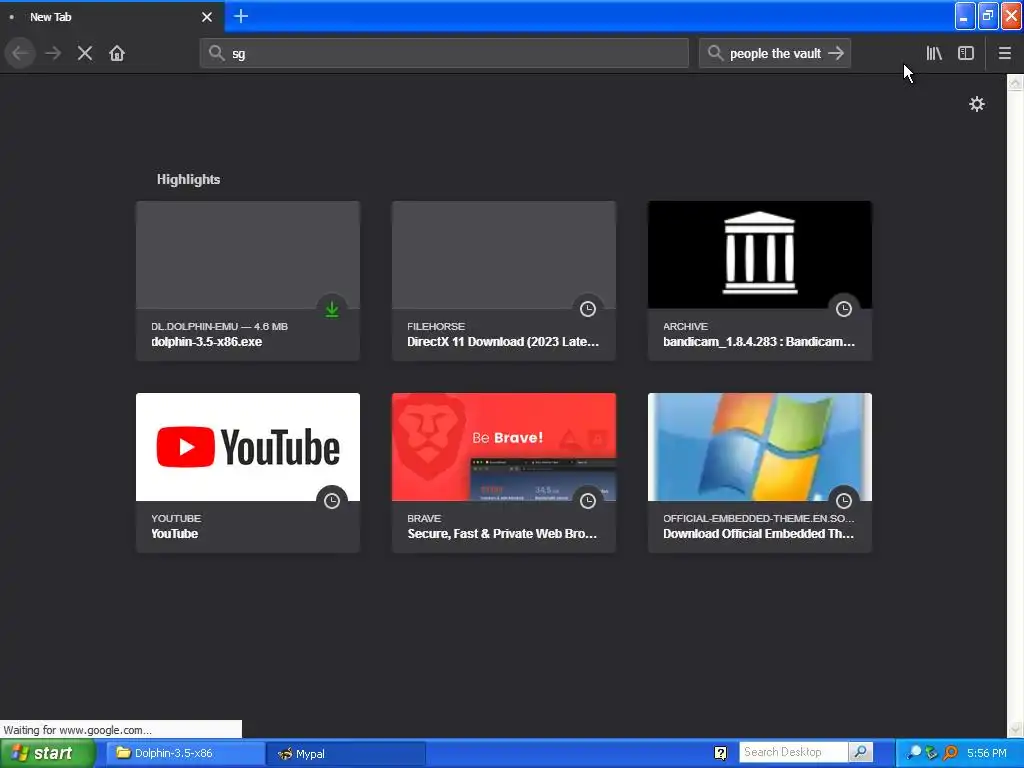Viewport: 1024px width, 768px height.
Task: Click 'bandicam_1.8.4.283 : Bandicam...' title
Action: click(x=759, y=342)
